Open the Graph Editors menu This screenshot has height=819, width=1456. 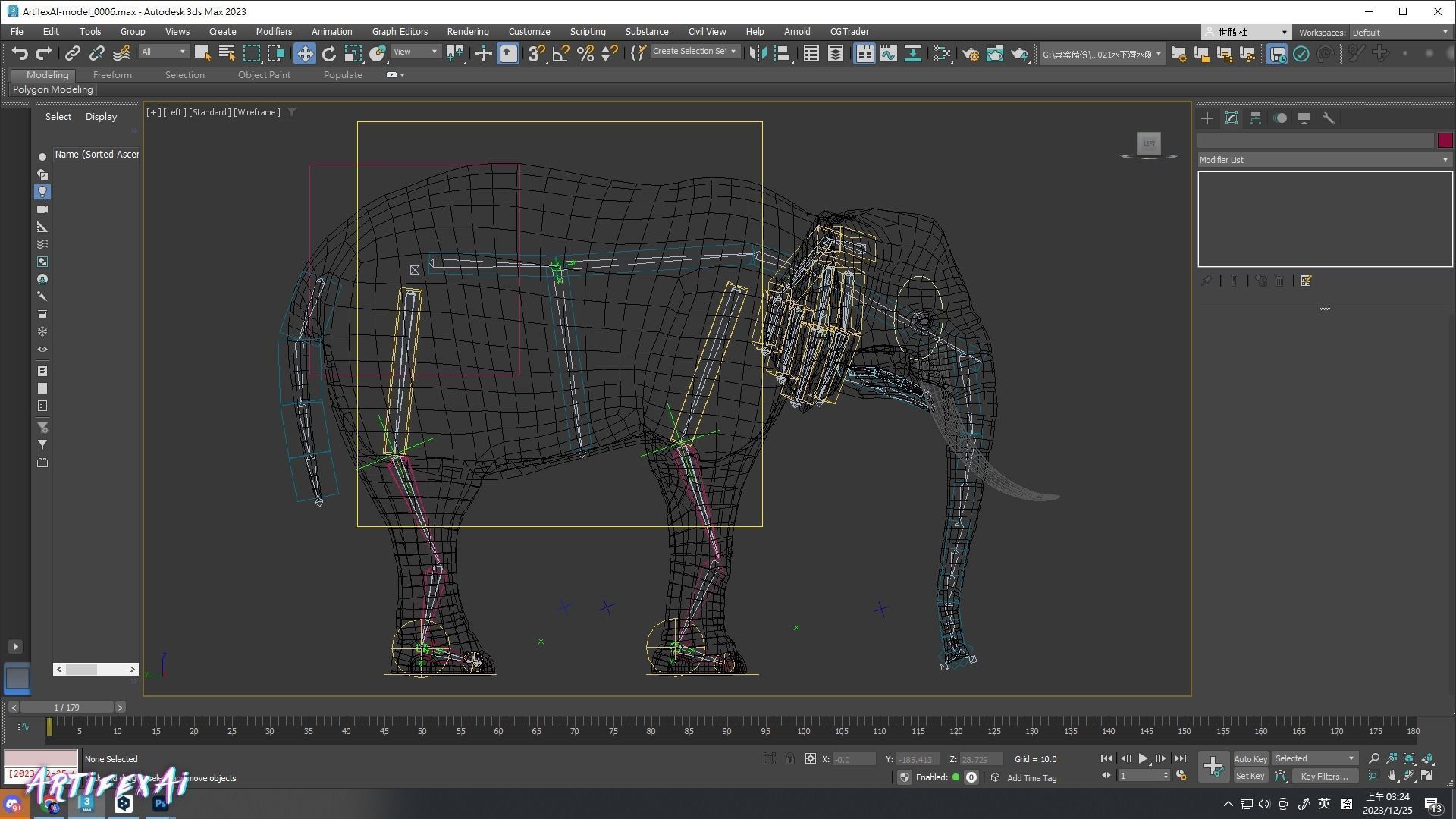point(400,32)
